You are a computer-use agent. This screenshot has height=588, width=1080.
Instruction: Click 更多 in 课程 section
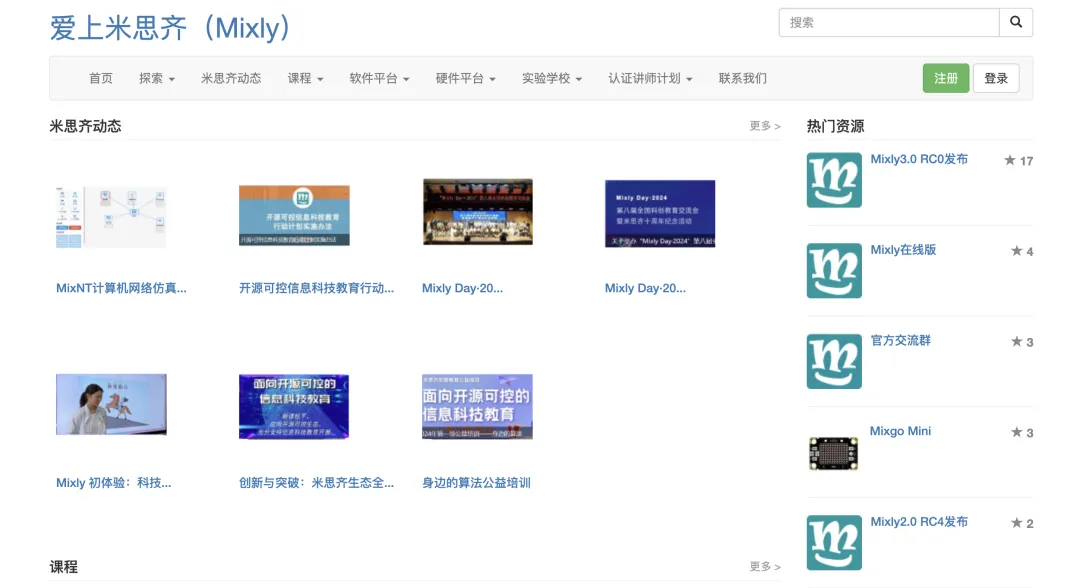coord(765,567)
